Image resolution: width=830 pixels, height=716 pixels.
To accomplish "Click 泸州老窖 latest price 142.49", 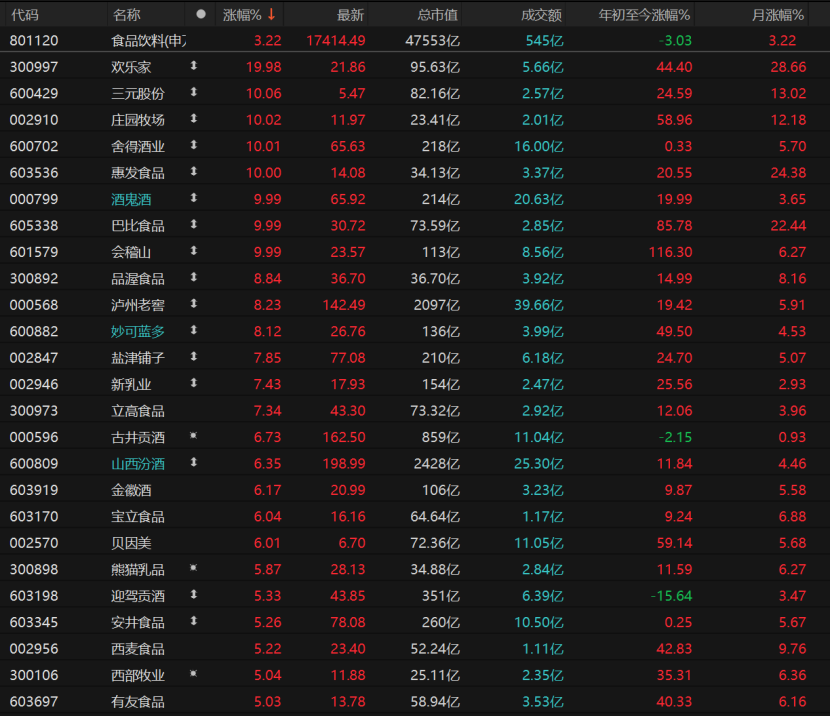I will tap(344, 305).
